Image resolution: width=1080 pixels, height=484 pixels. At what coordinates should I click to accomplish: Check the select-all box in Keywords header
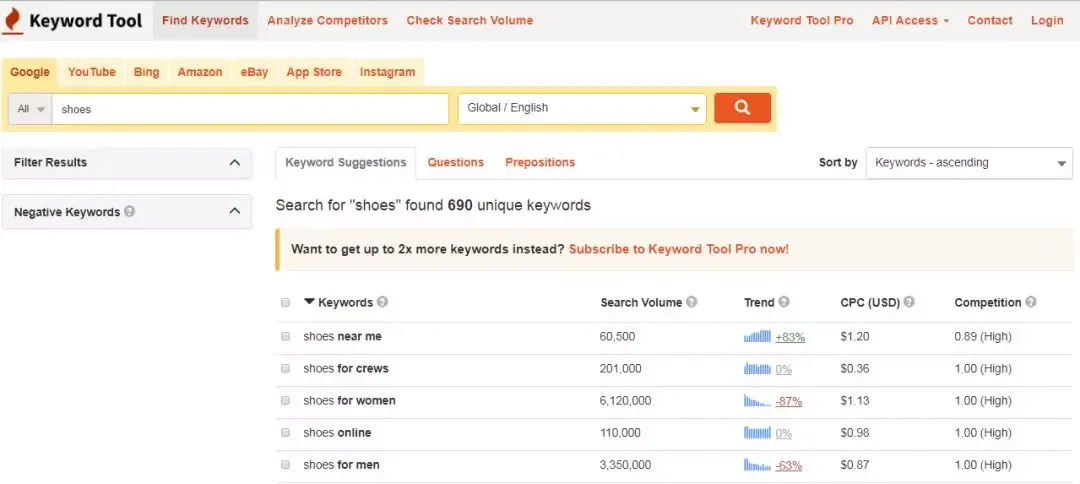[x=285, y=302]
